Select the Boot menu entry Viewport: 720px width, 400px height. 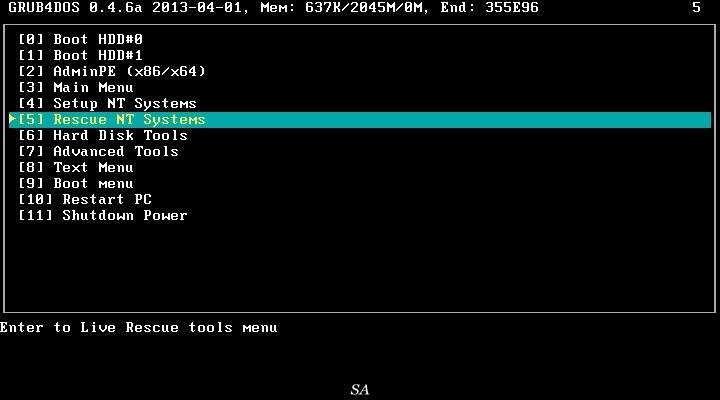pyautogui.click(x=76, y=184)
